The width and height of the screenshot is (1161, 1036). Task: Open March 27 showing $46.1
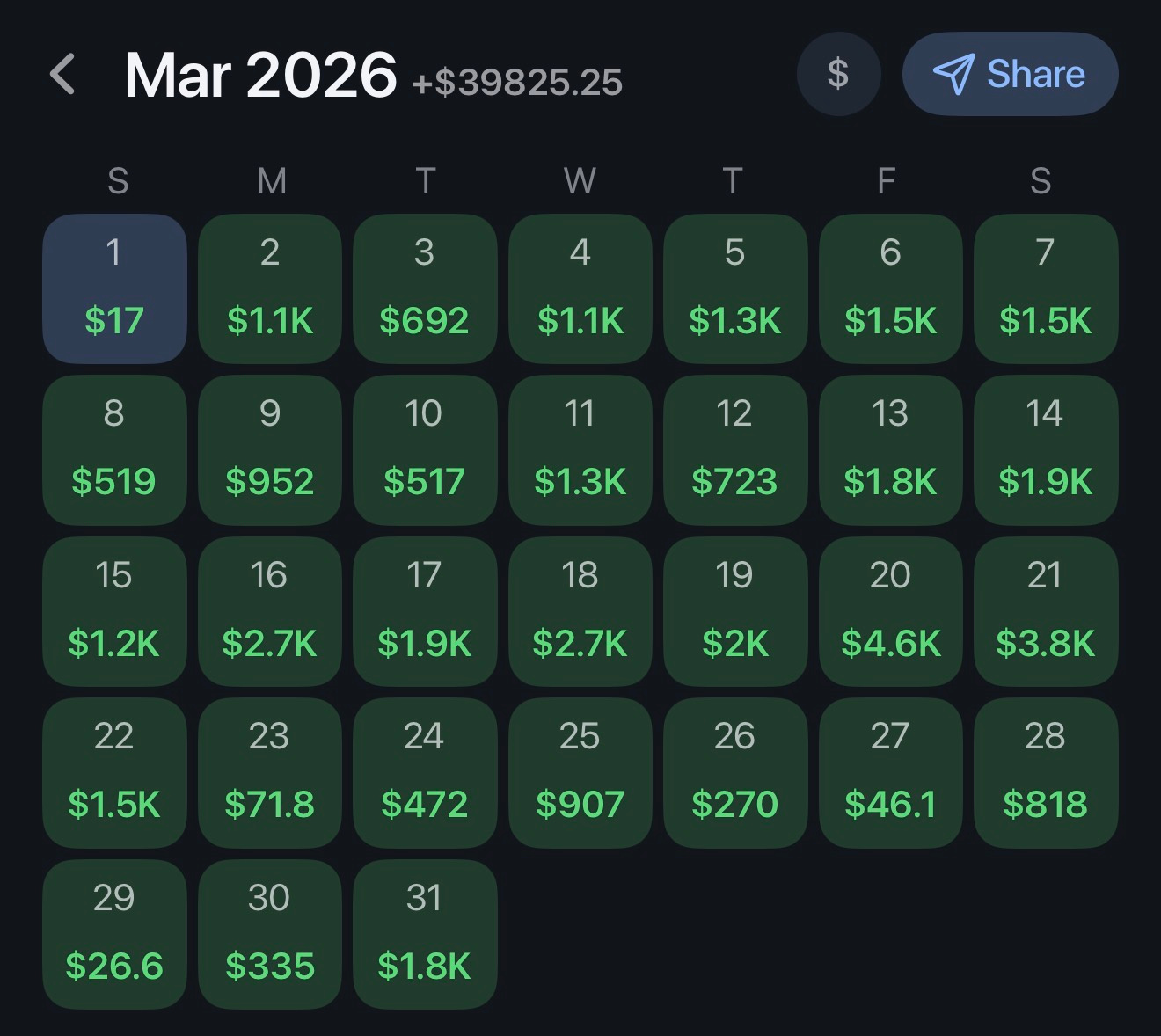click(x=891, y=773)
